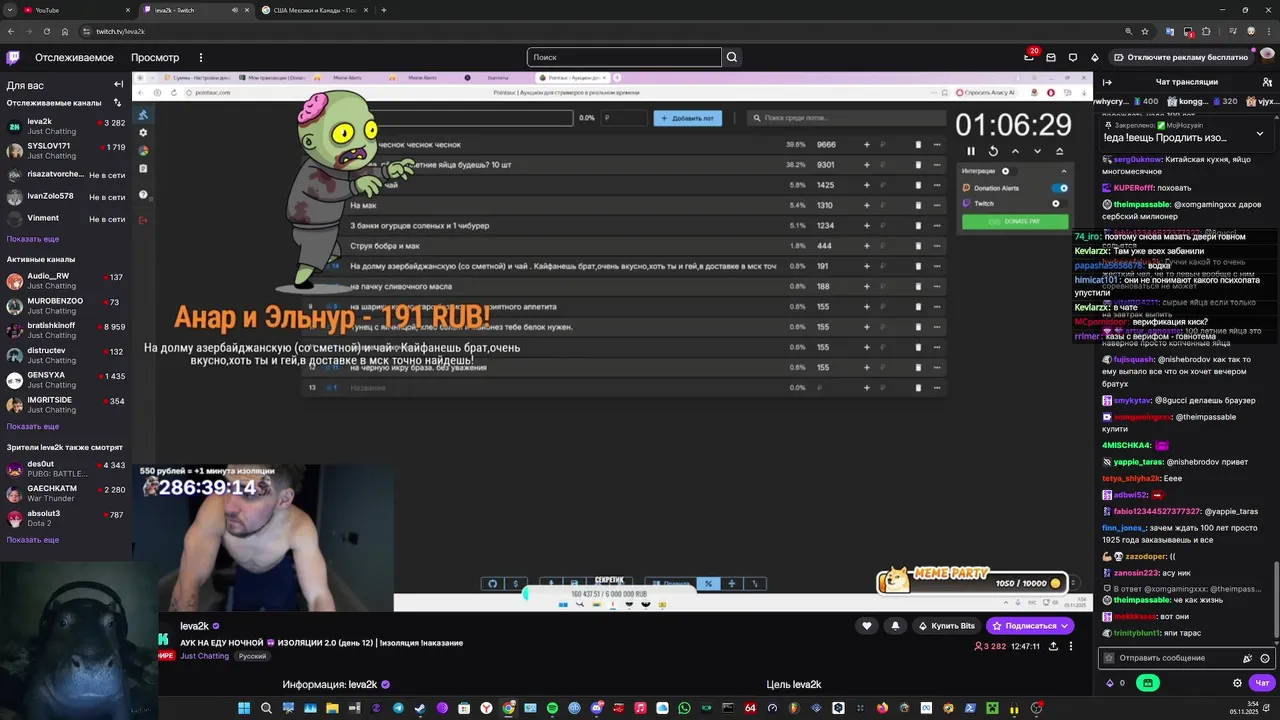1280x720 pixels.
Task: Open SYSLOV171 channel in sidebar
Action: click(66, 151)
